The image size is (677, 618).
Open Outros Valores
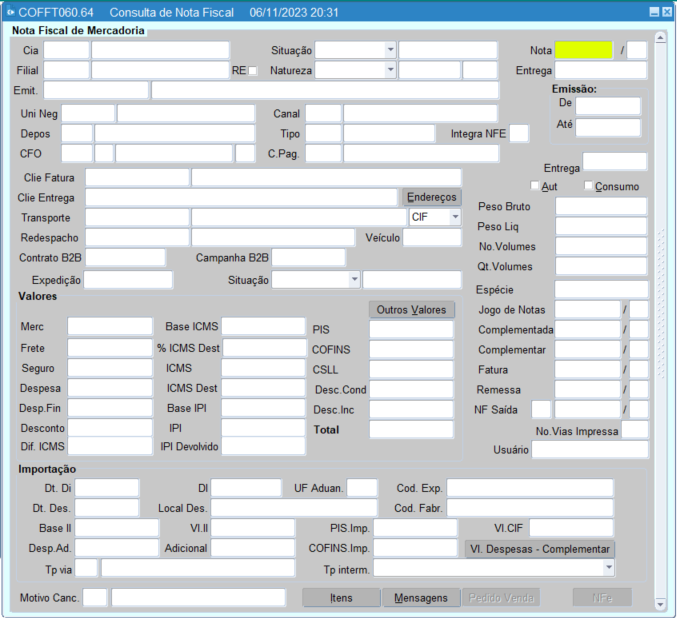tap(412, 309)
